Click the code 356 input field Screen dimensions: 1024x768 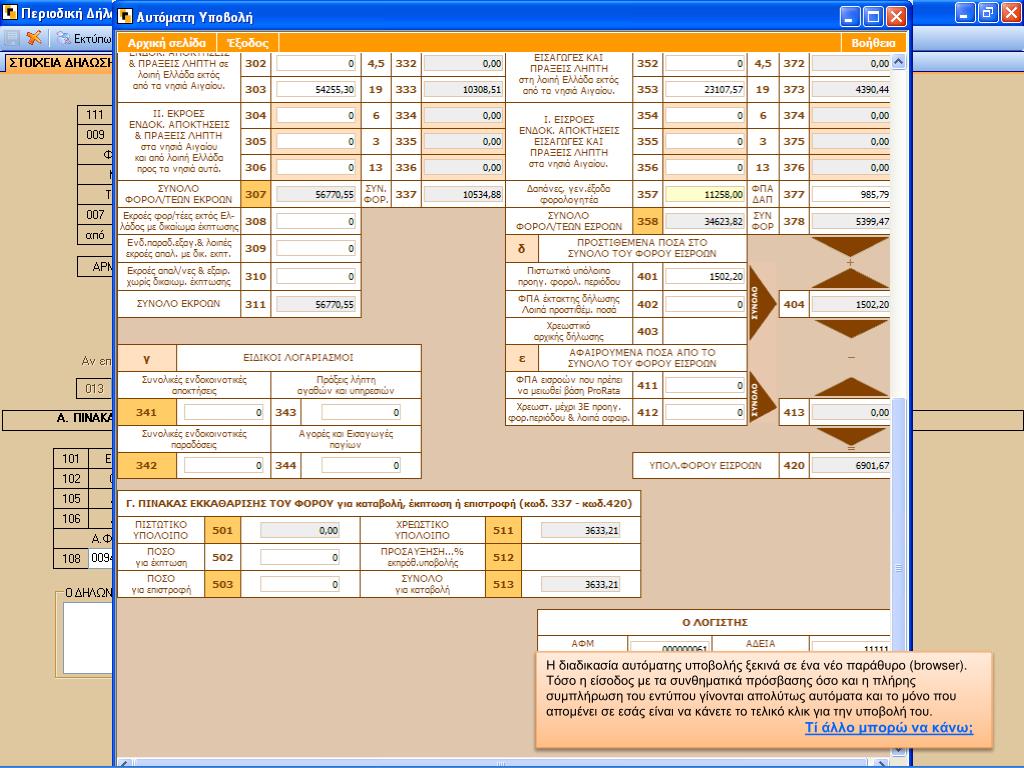pos(705,168)
